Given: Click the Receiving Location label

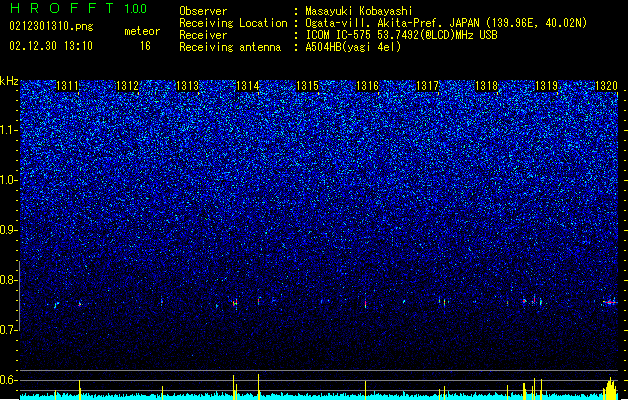Looking at the screenshot, I should [x=233, y=23].
